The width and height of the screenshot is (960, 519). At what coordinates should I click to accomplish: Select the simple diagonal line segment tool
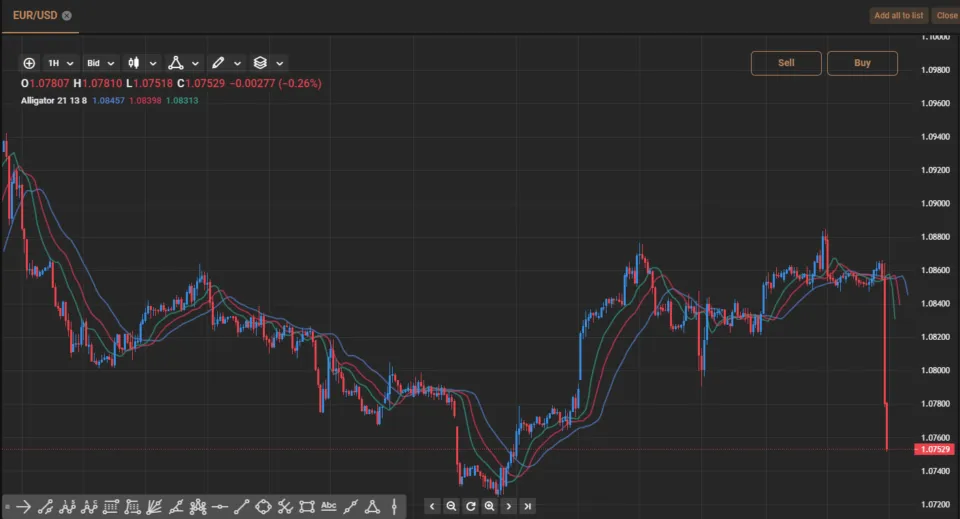(x=241, y=507)
